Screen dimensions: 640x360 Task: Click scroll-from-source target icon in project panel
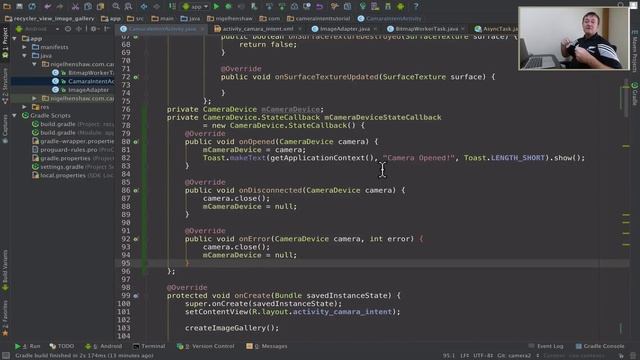click(x=68, y=29)
